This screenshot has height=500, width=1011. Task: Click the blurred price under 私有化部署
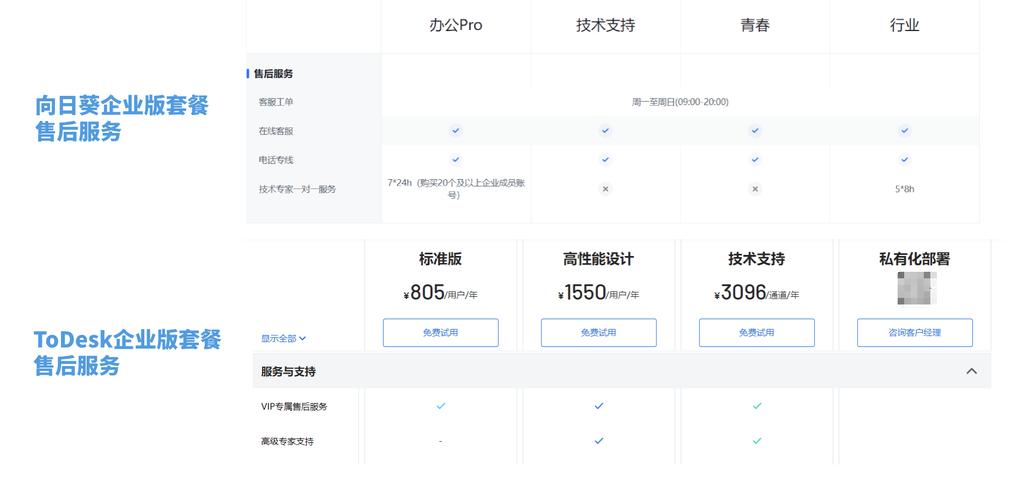pyautogui.click(x=916, y=288)
